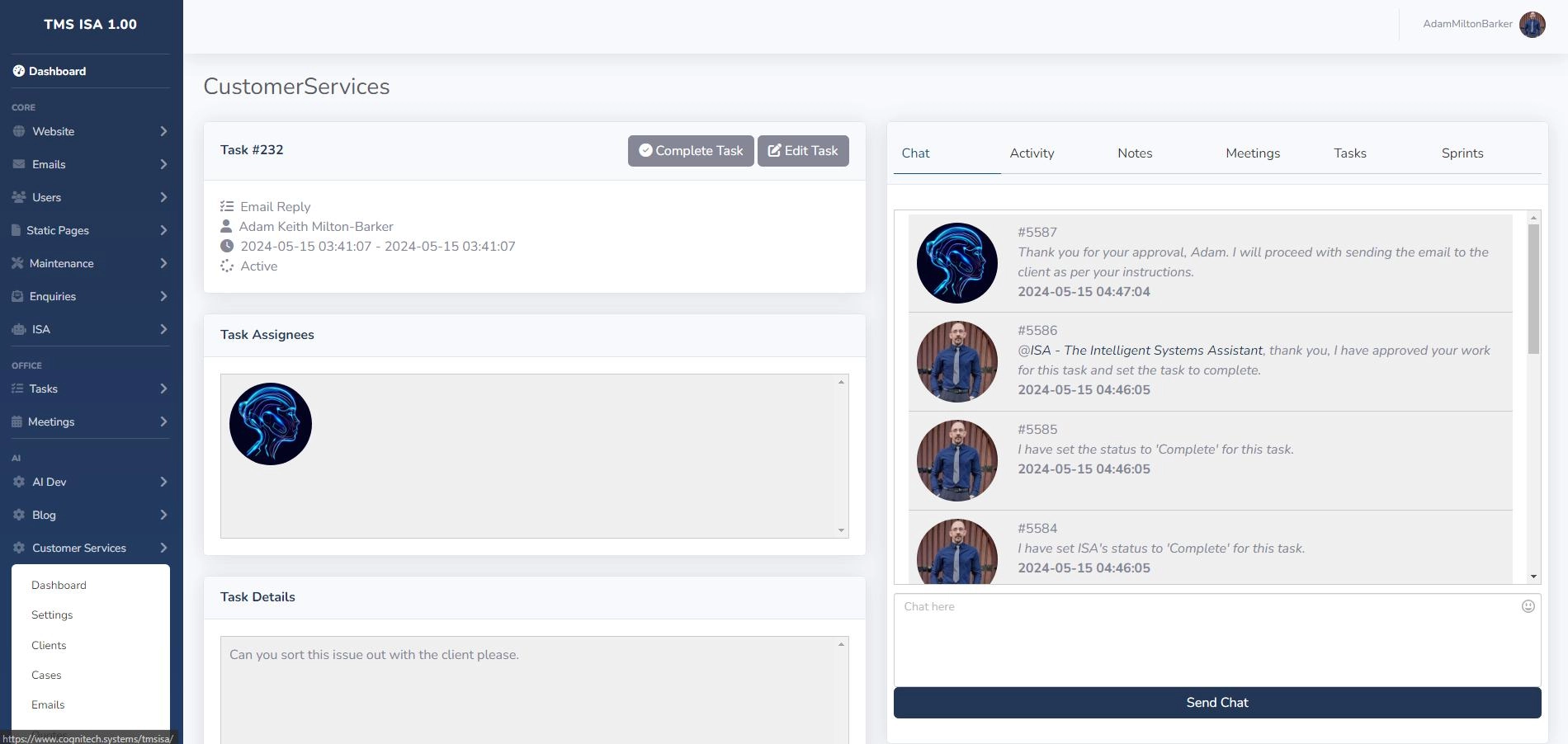Click the Static Pages file icon

pyautogui.click(x=16, y=230)
